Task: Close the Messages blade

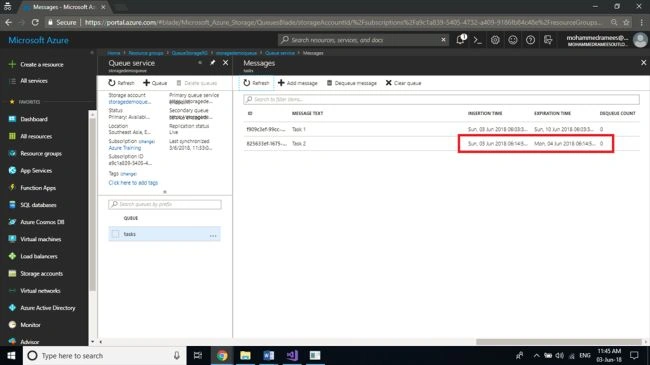Action: pyautogui.click(x=643, y=63)
